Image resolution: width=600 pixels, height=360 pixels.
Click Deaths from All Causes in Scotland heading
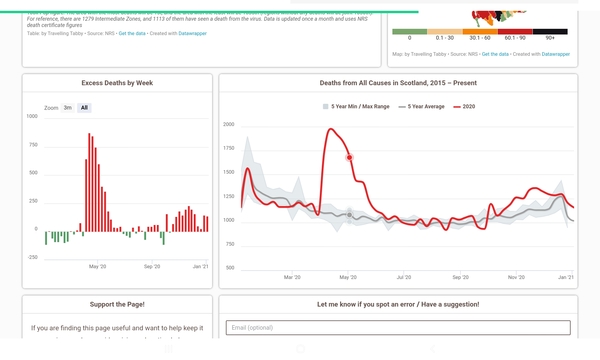click(x=398, y=83)
